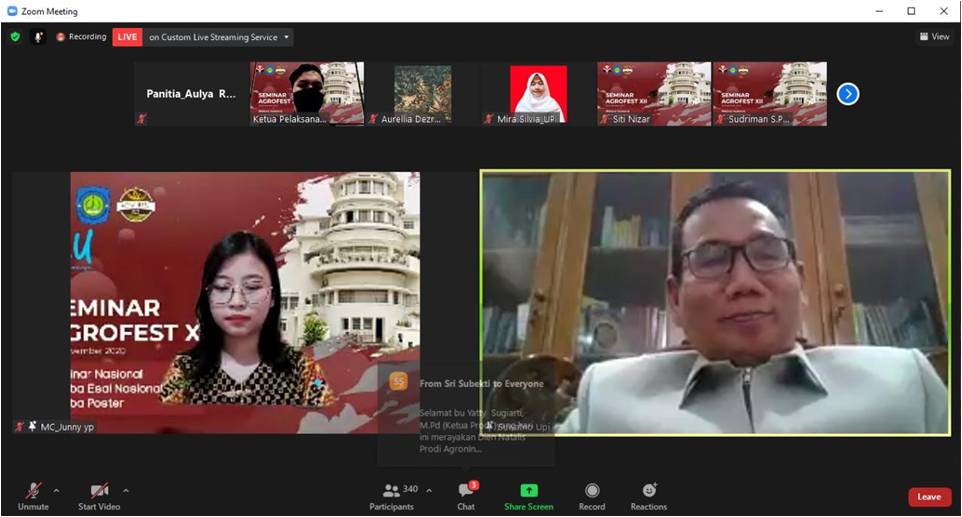Select Panitia_Aulya participant tile
This screenshot has width=962, height=517.
coord(191,94)
